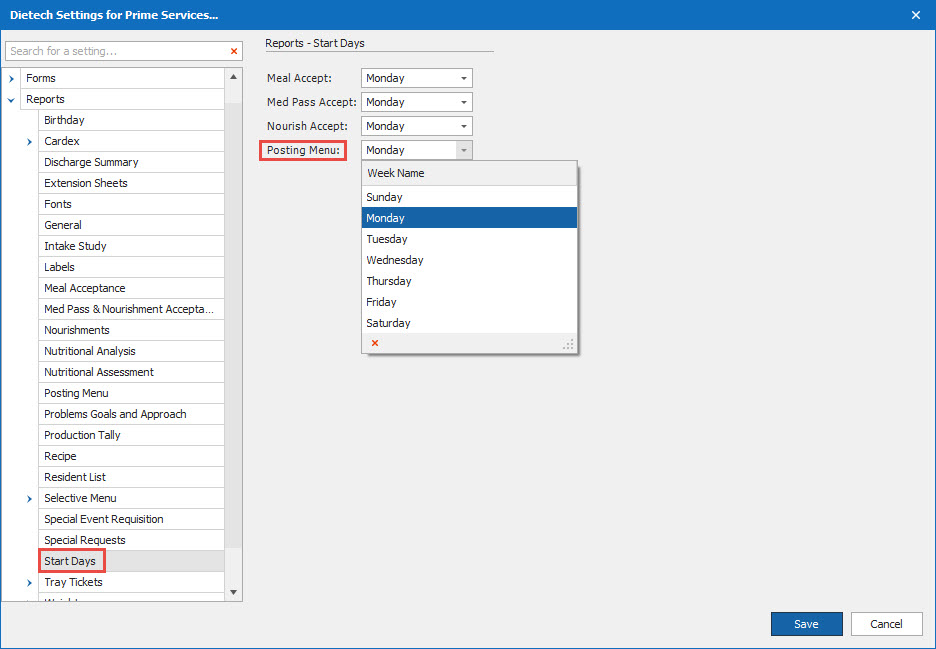Open the Cardex report settings
Viewport: 936px width, 649px height.
(131, 141)
